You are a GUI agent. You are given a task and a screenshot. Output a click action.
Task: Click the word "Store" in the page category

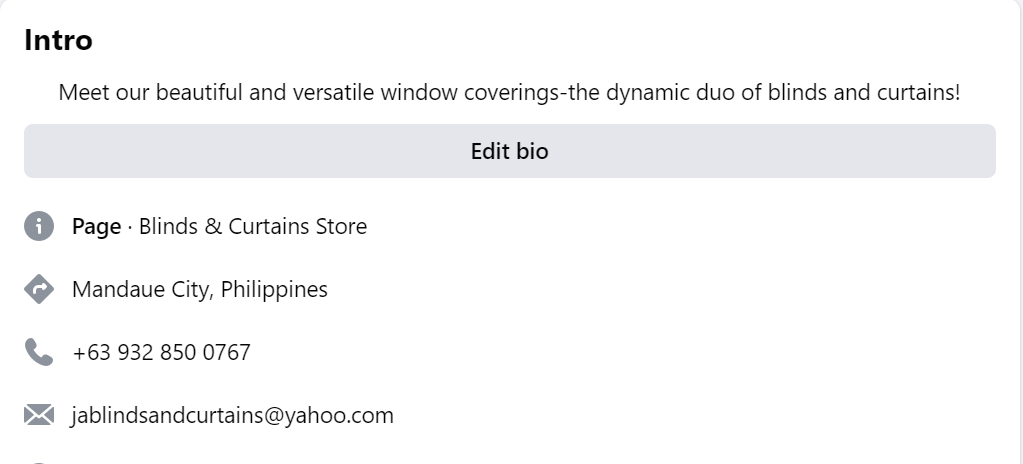click(x=341, y=226)
